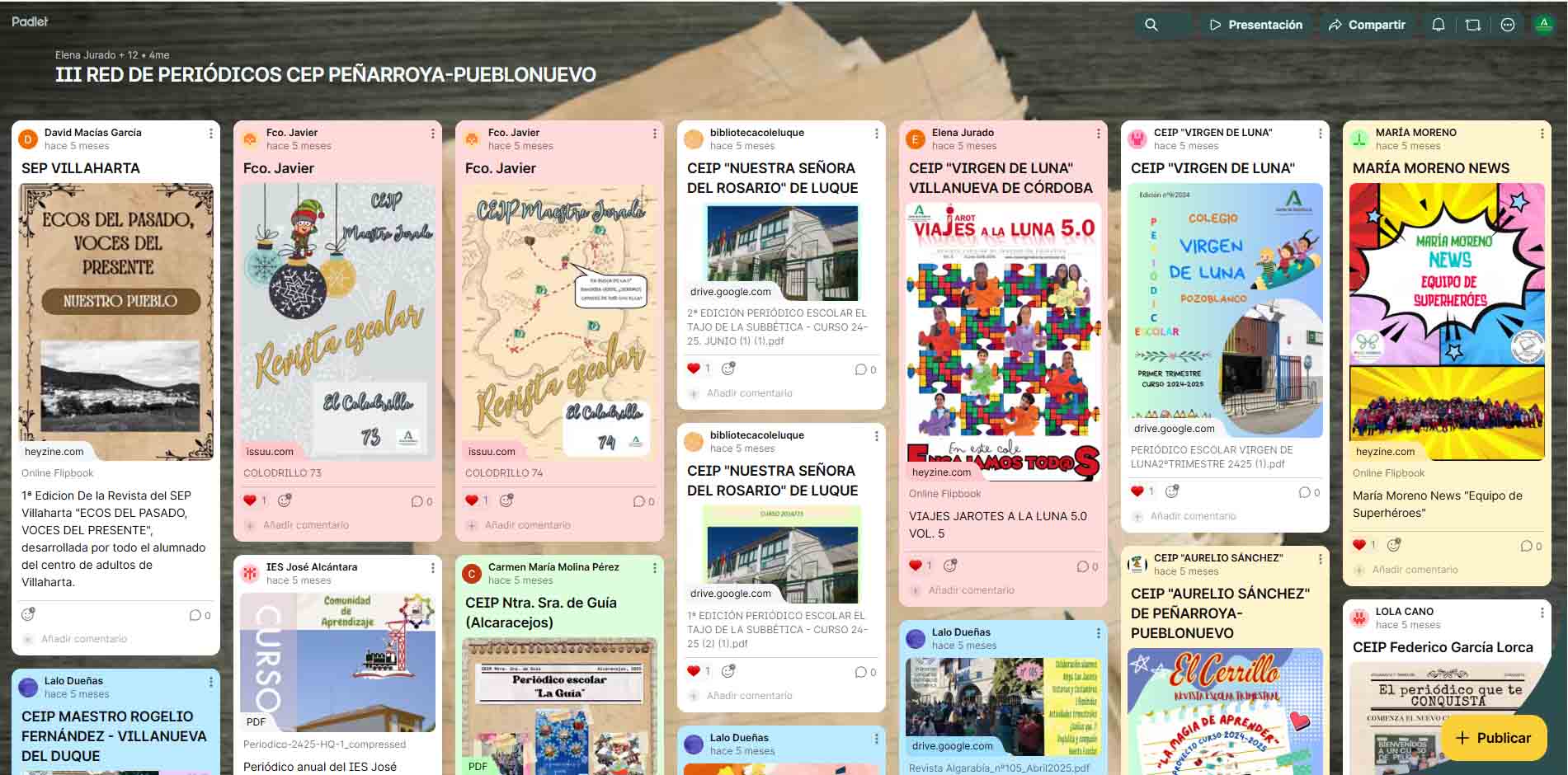Open IES José Alcántara PDF preview
The width and height of the screenshot is (1568, 775).
338,662
